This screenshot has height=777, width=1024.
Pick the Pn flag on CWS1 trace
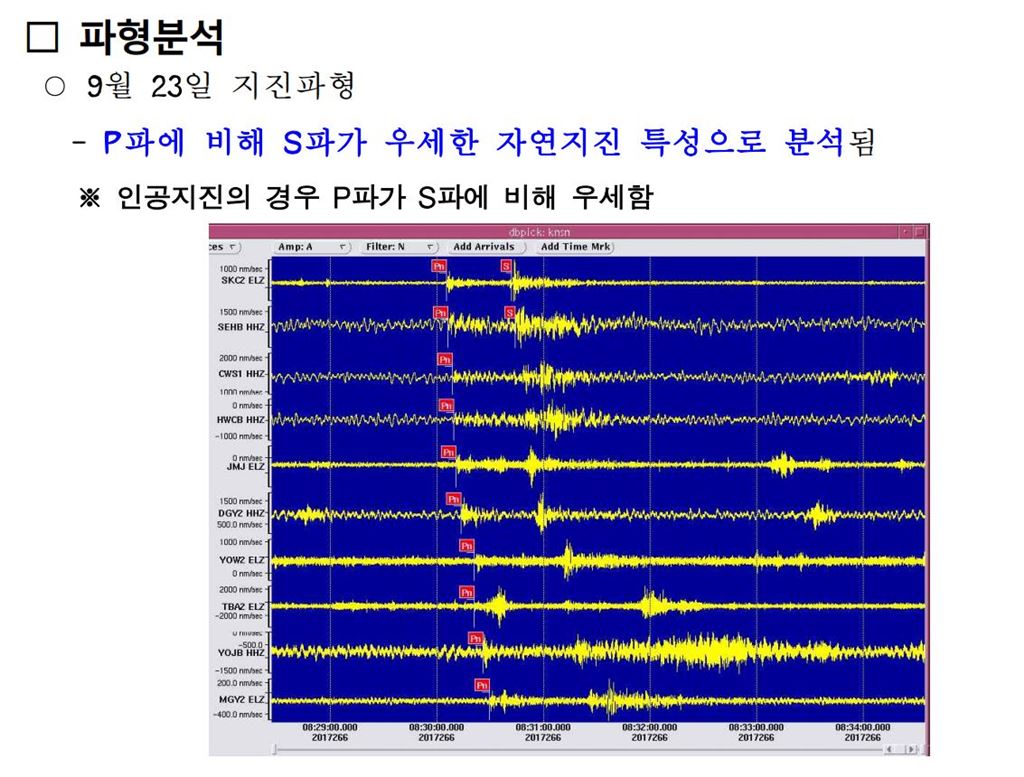[x=445, y=359]
